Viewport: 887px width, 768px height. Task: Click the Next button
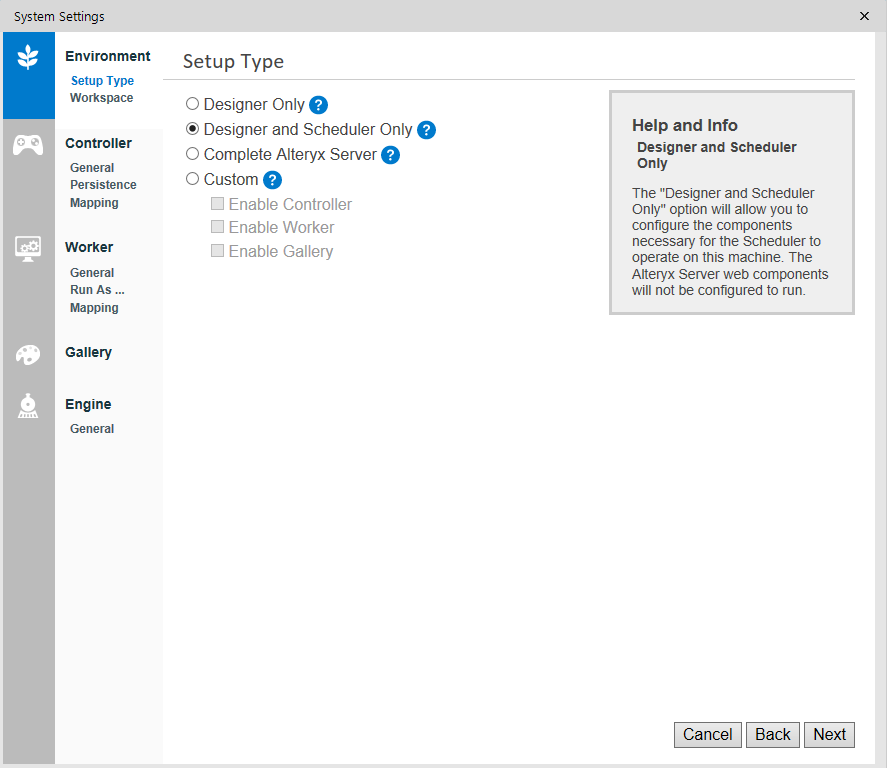point(829,735)
